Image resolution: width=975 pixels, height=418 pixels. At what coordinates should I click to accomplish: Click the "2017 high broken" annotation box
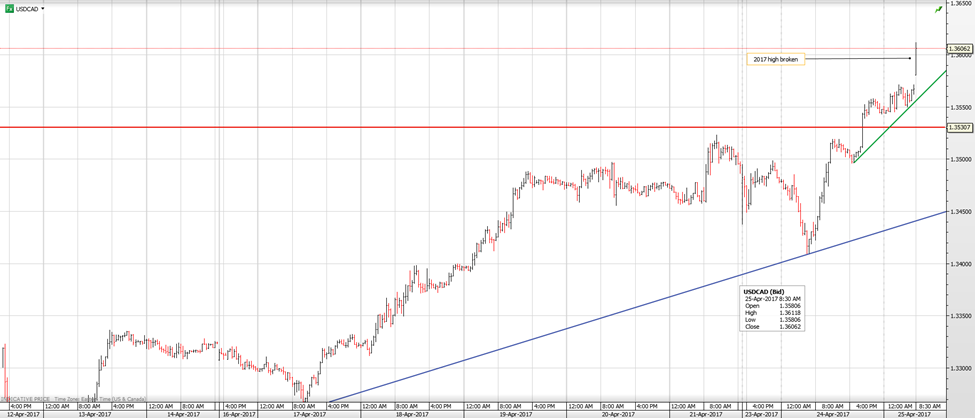(773, 60)
